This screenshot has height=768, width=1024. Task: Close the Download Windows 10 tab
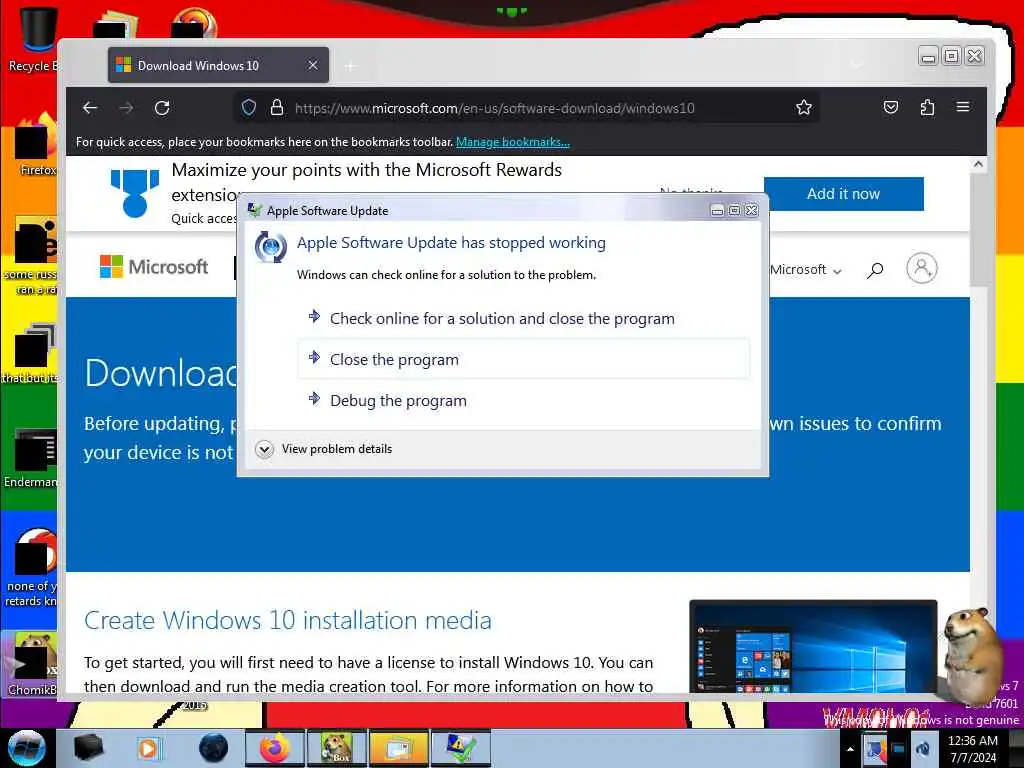(313, 65)
